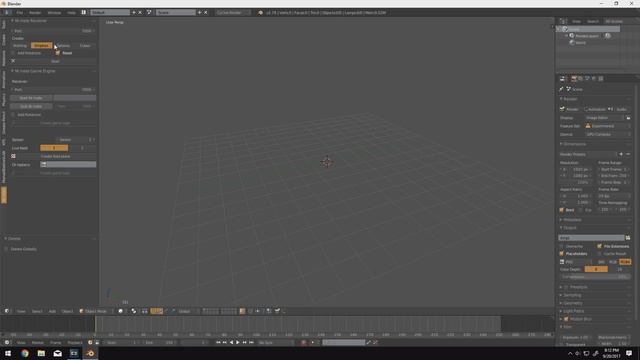This screenshot has width=640, height=360.
Task: Play the animation forward
Action: click(x=238, y=342)
